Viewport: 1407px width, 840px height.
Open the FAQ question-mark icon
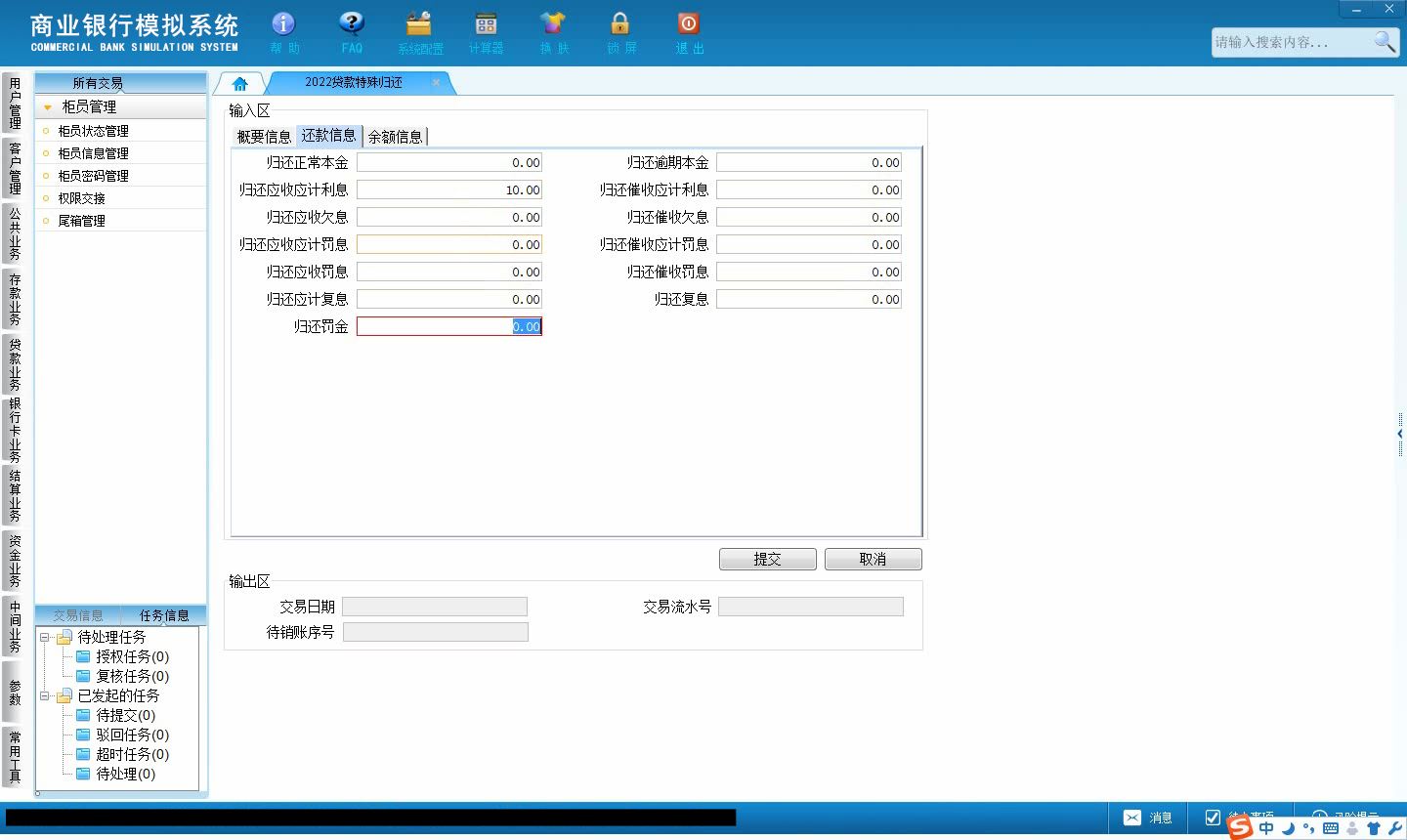pyautogui.click(x=352, y=23)
